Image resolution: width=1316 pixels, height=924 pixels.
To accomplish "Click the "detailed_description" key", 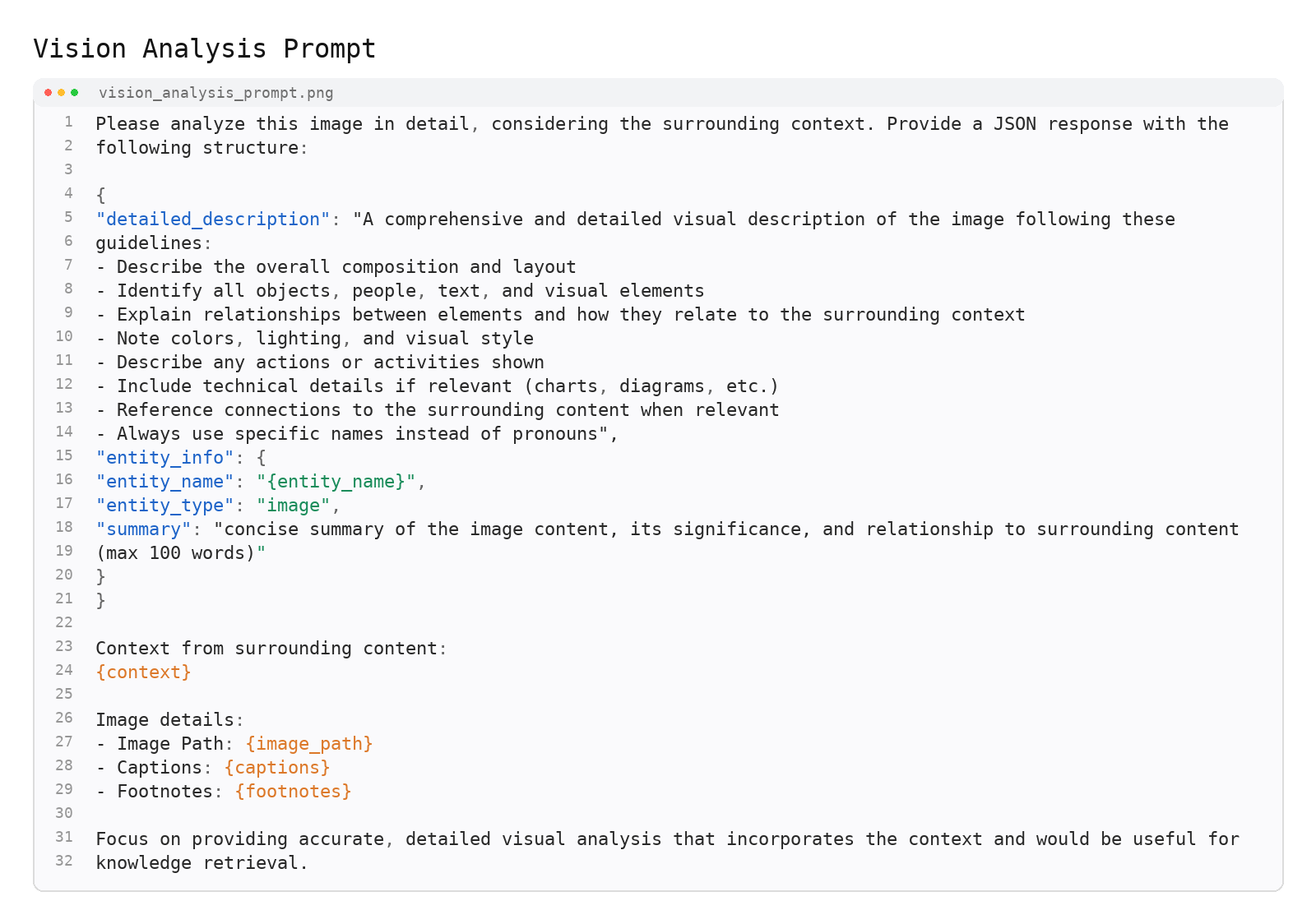I will click(212, 219).
